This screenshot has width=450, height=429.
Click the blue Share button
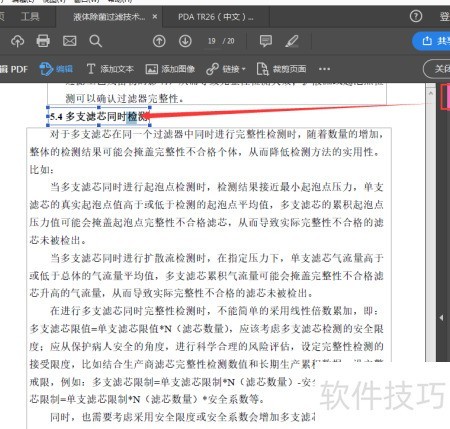(432, 41)
